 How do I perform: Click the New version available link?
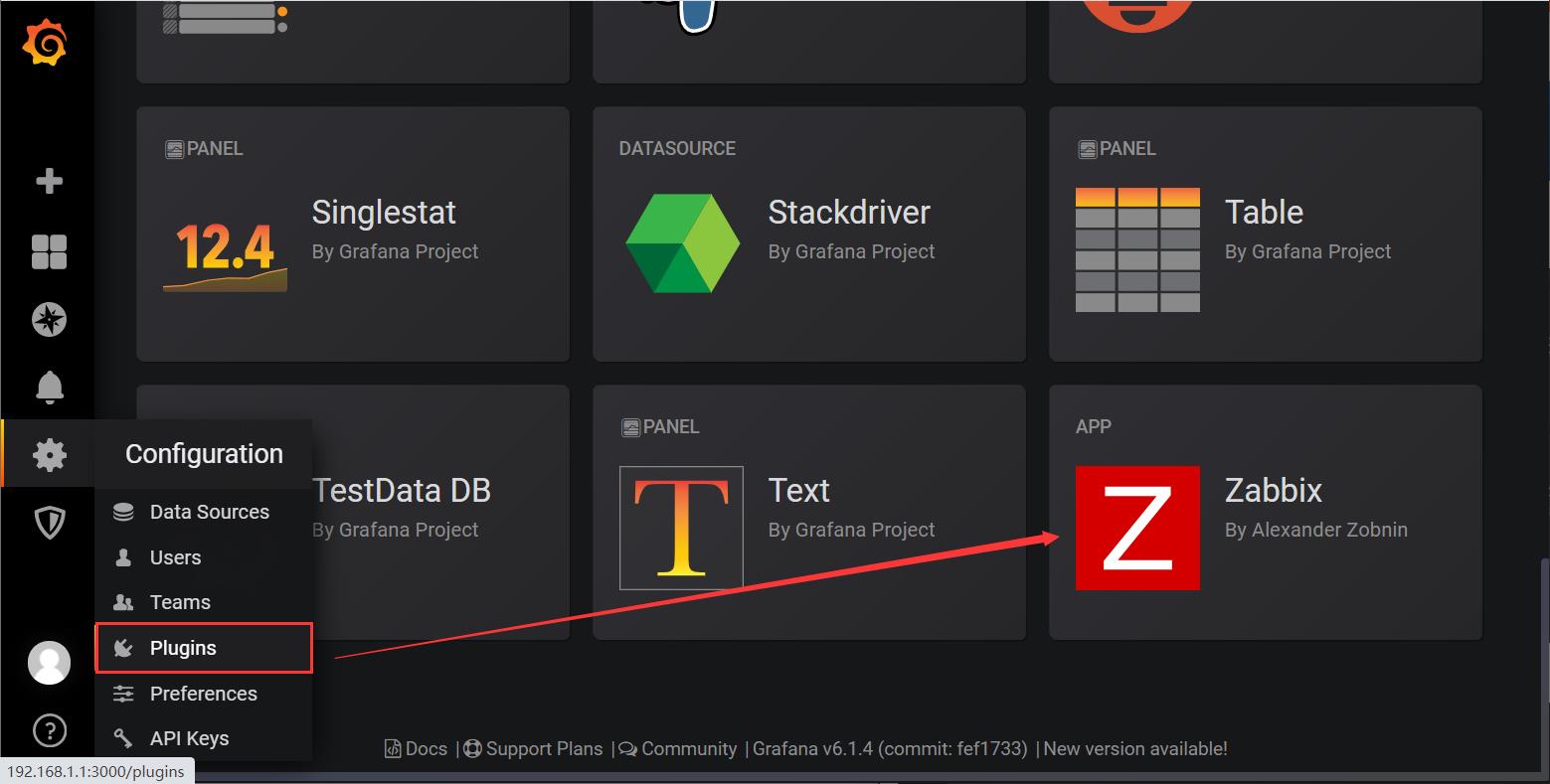1135,749
